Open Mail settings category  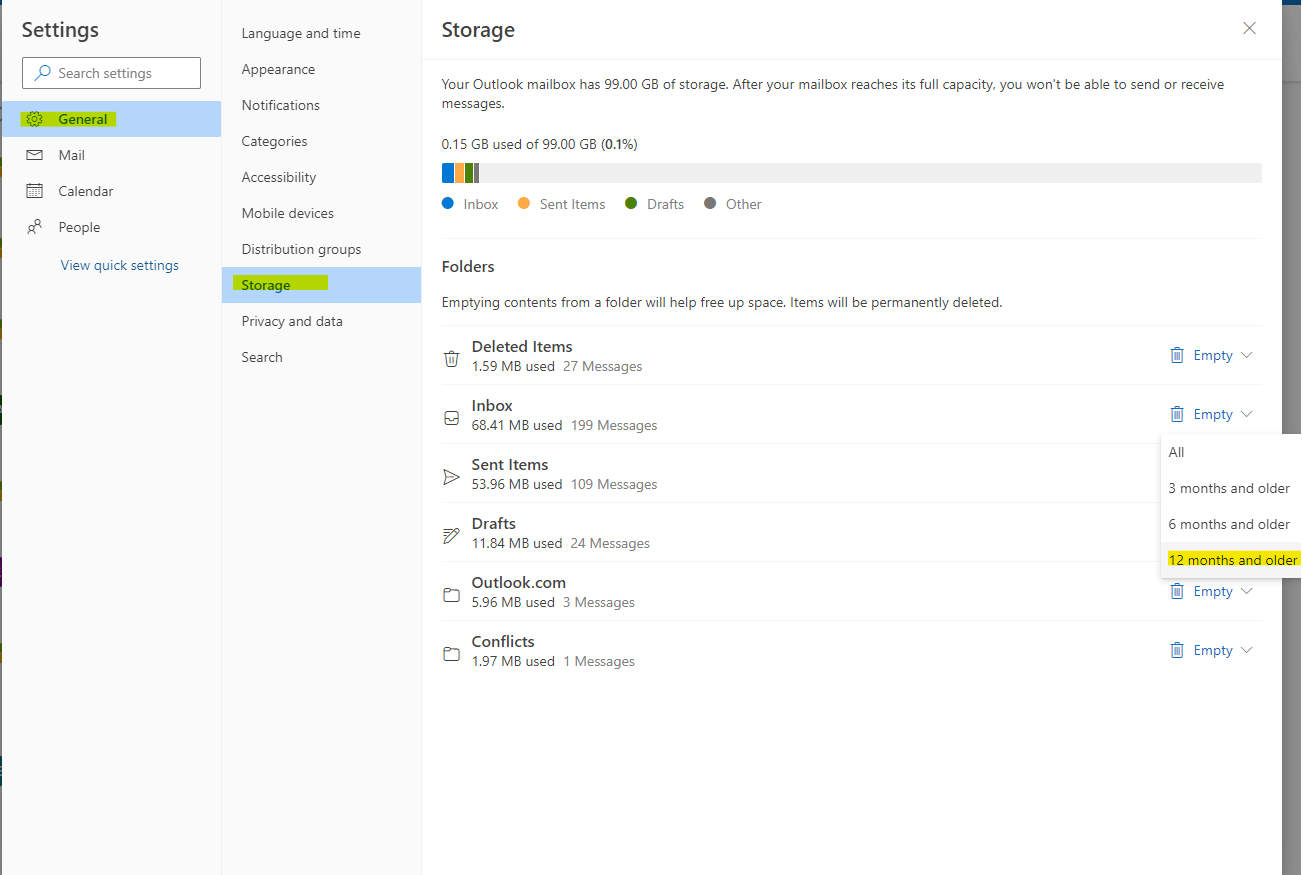click(111, 155)
